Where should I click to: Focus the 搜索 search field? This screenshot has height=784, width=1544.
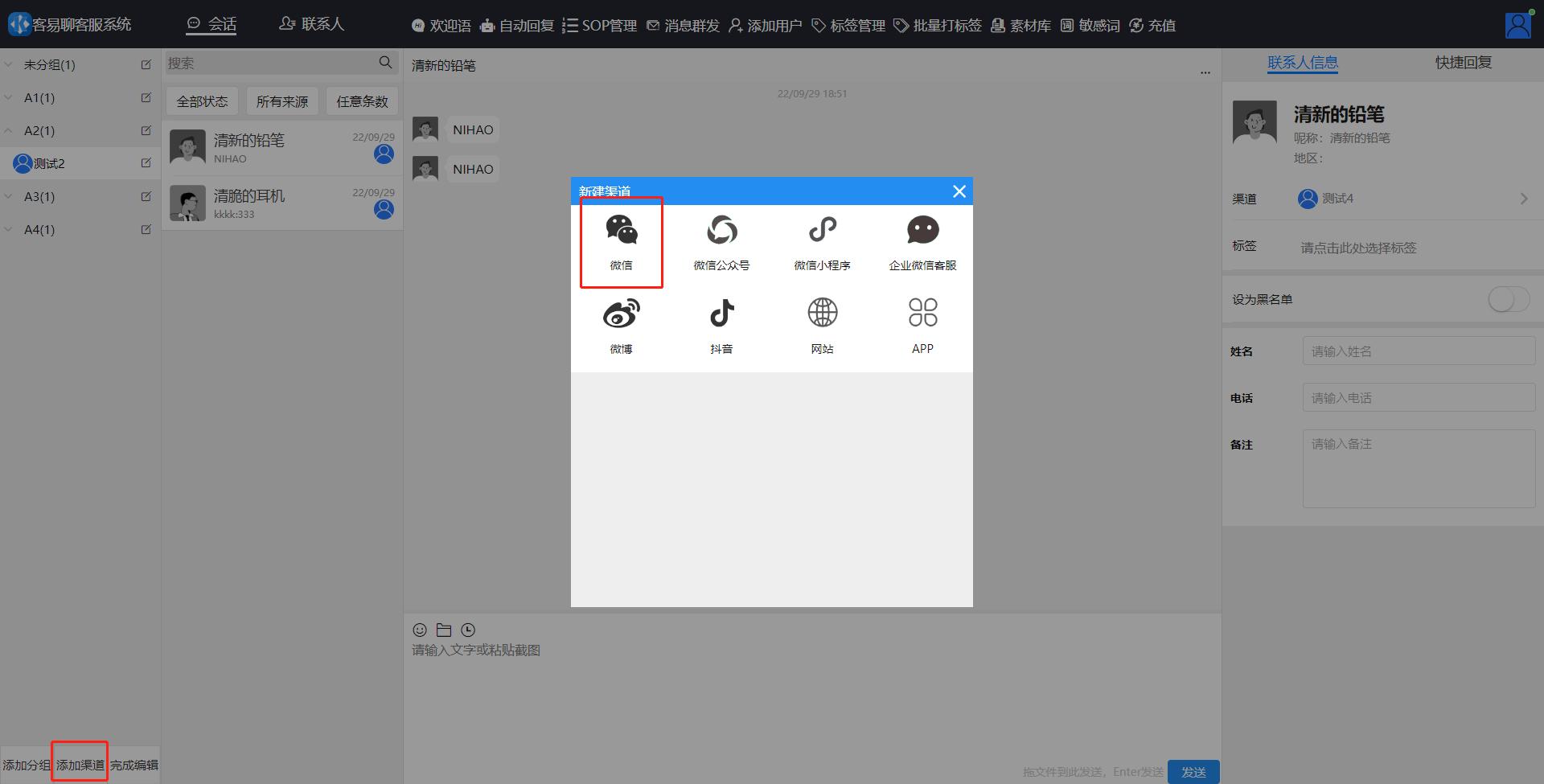click(281, 63)
